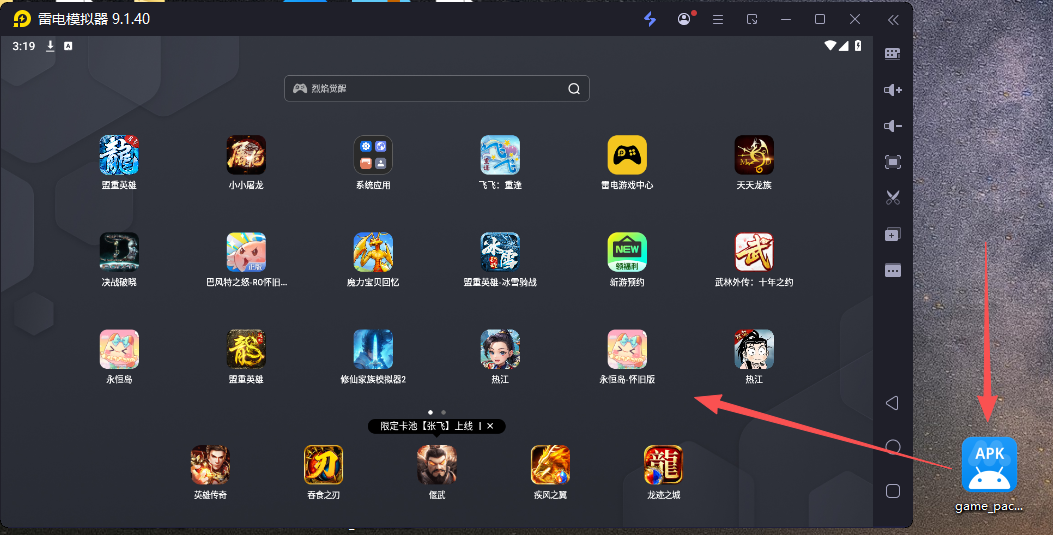Open the hamburger menu in title bar
Screen dimensions: 1053x535
tap(717, 19)
